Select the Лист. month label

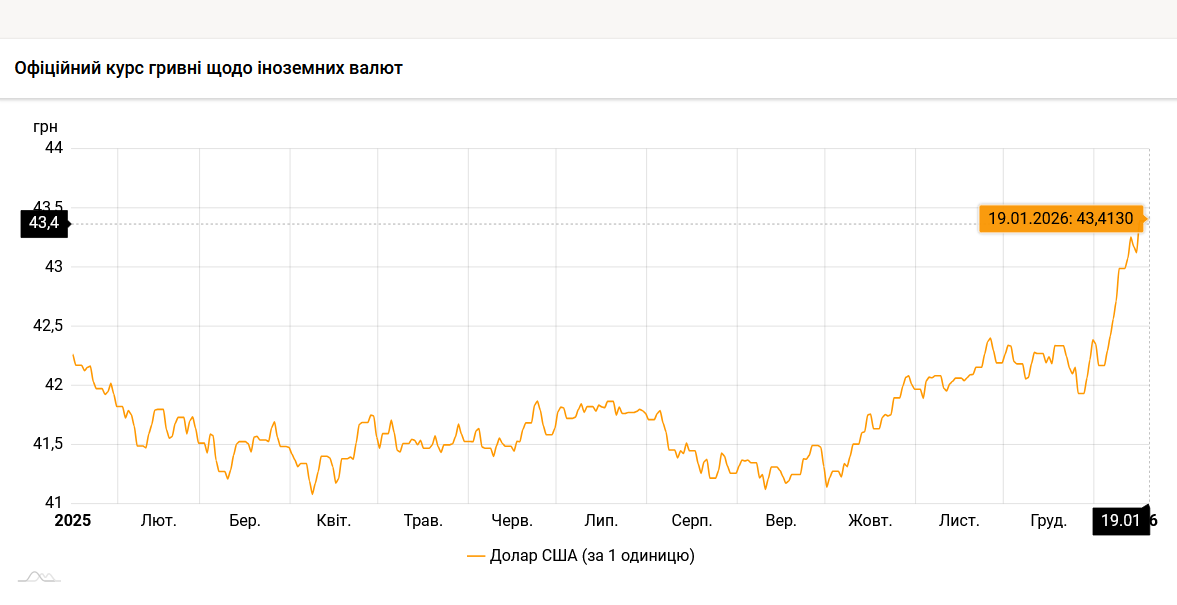(x=959, y=521)
